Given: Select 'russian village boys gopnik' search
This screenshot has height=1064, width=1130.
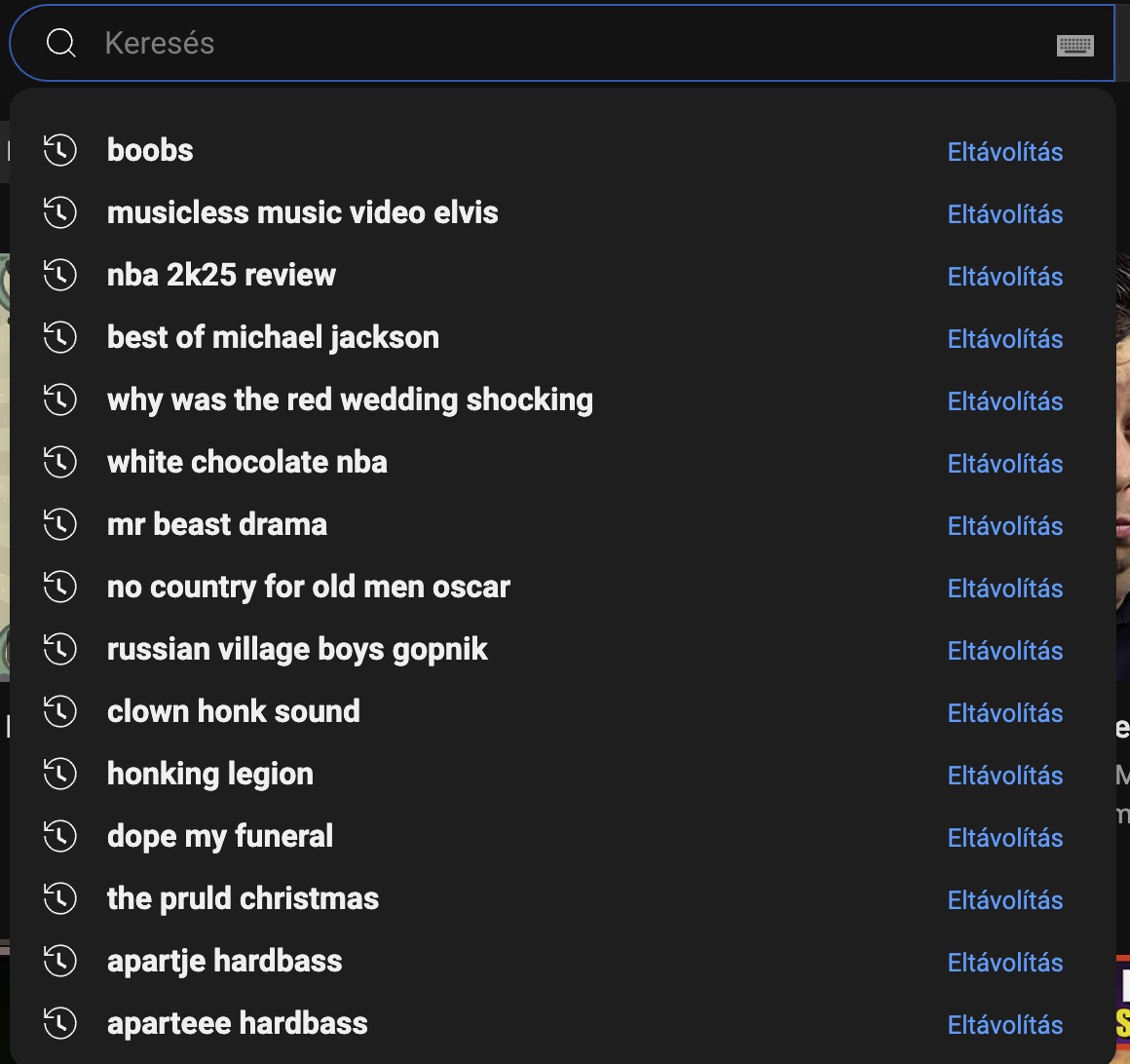Looking at the screenshot, I should tap(297, 649).
